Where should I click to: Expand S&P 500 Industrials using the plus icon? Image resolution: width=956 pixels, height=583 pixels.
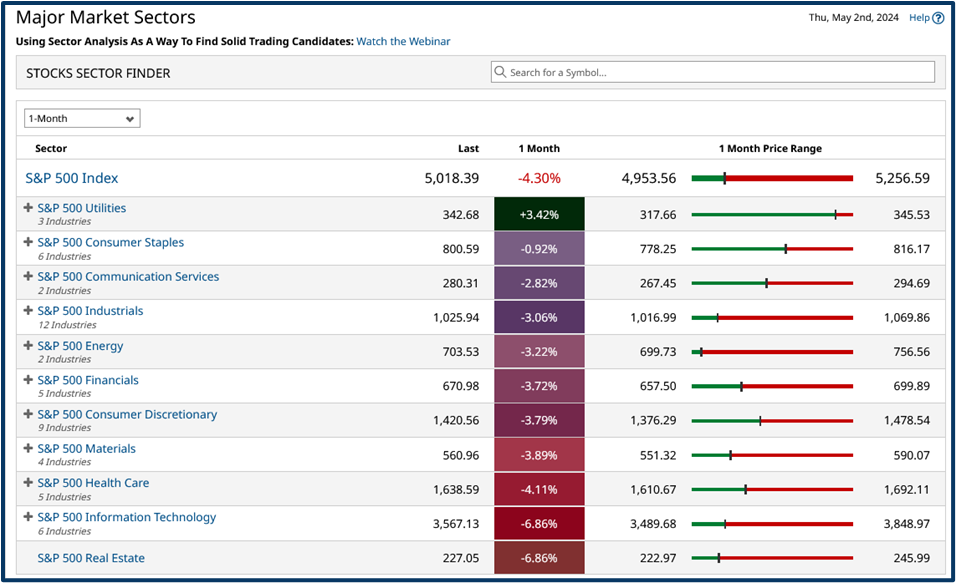(x=27, y=311)
